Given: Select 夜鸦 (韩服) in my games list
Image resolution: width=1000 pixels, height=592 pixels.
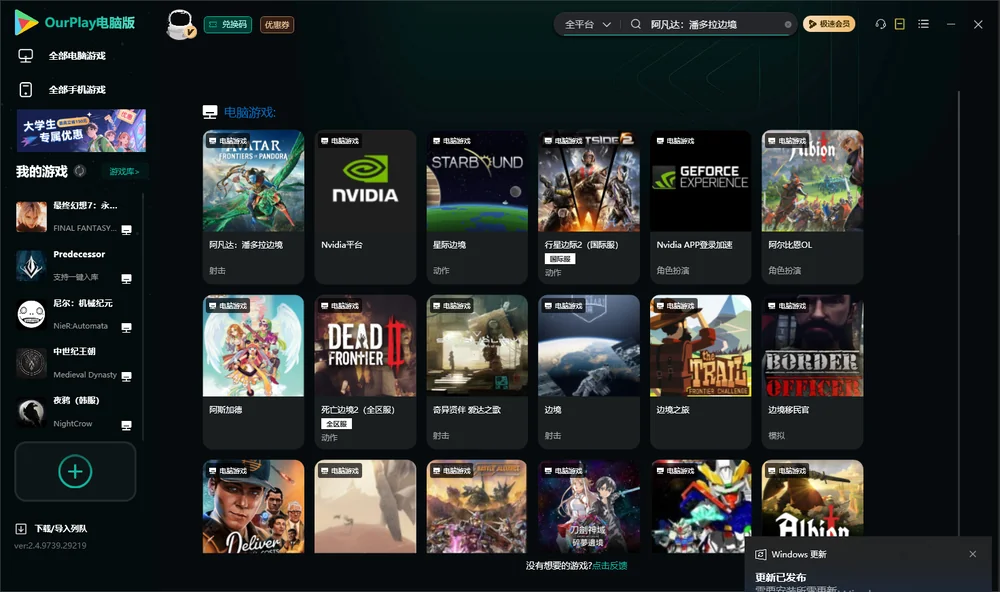Looking at the screenshot, I should coord(75,412).
